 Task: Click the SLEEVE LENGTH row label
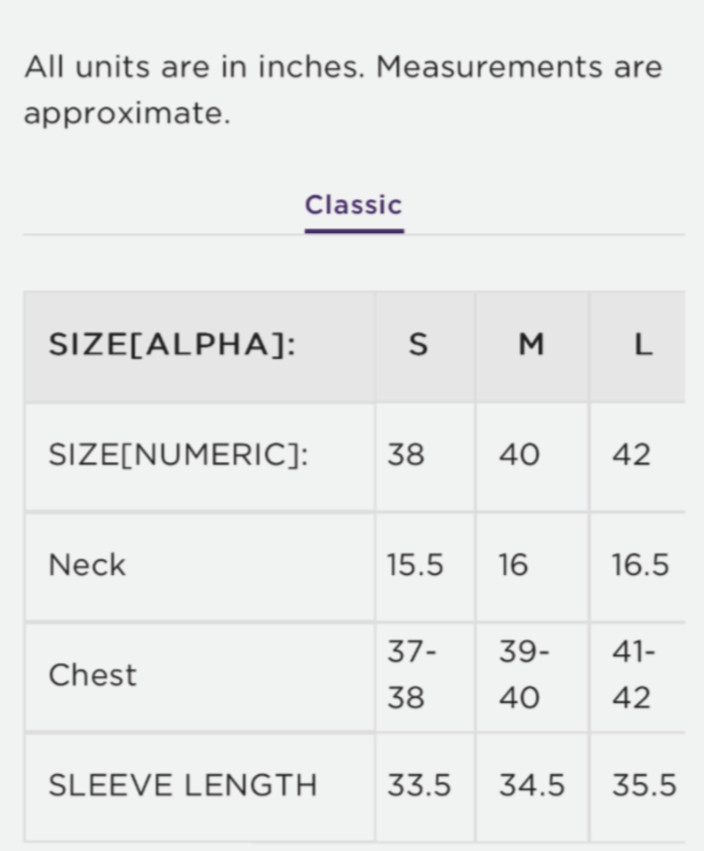[183, 786]
